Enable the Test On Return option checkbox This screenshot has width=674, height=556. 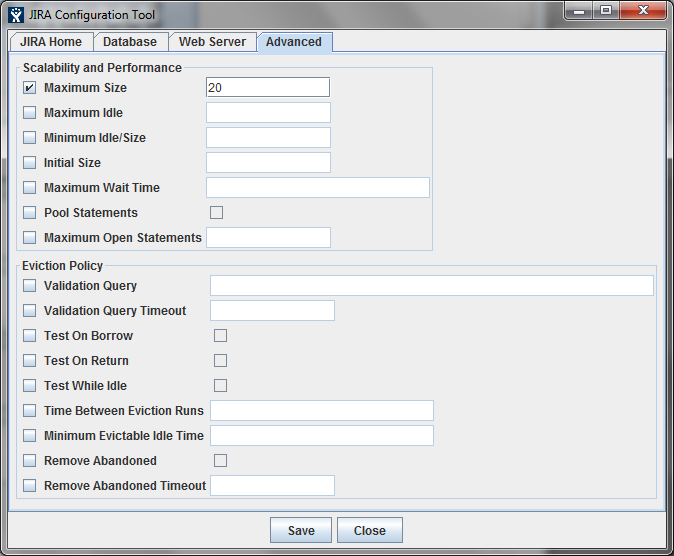tap(29, 360)
